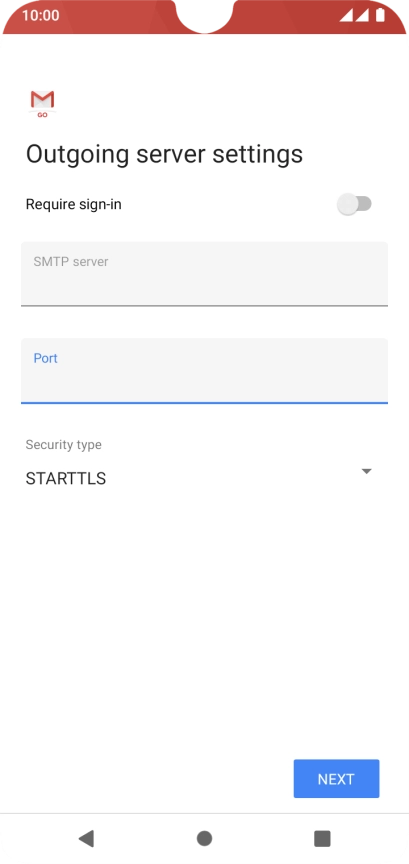Expand the Security type dropdown arrow
Viewport: 409px width, 864px height.
click(x=367, y=472)
